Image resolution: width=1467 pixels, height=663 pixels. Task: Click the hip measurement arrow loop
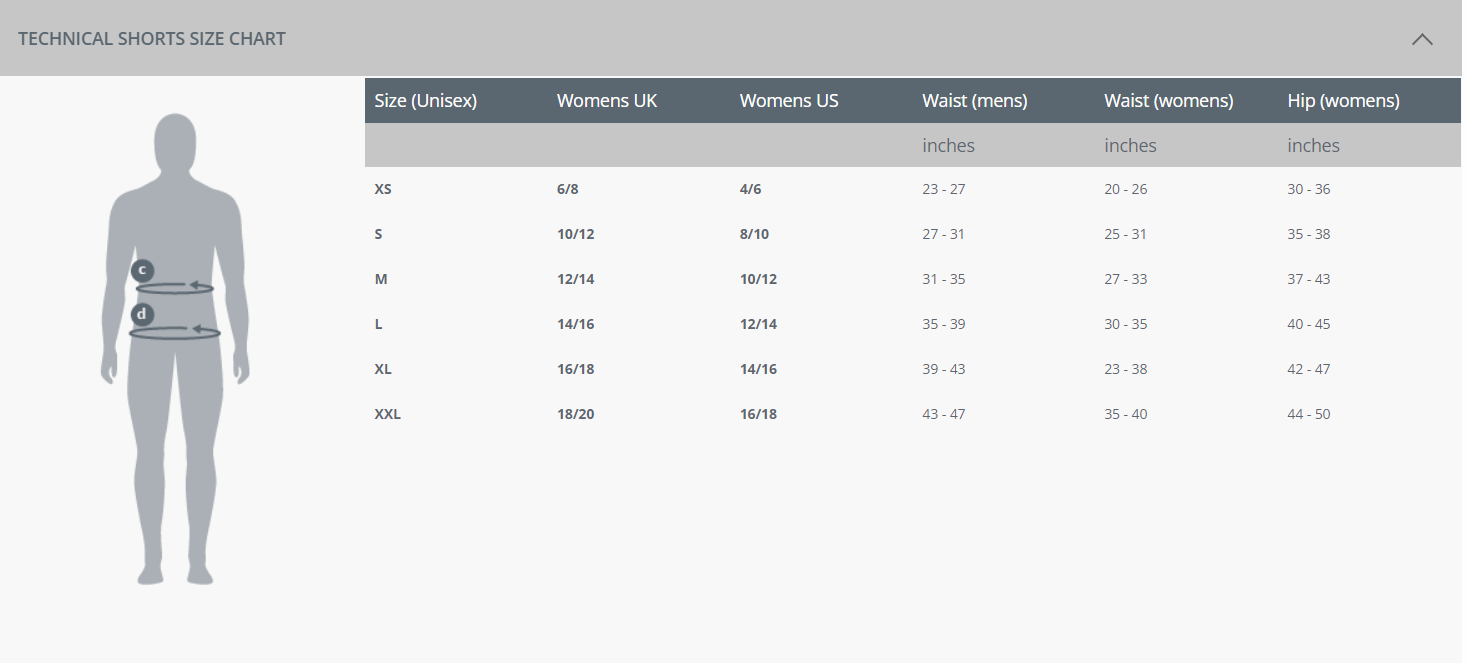(178, 332)
